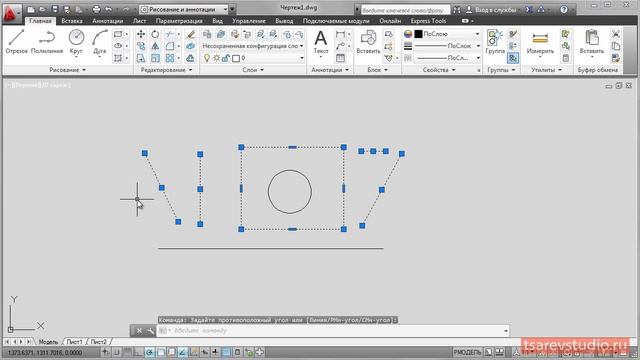
Task: Open the Express Tools tab
Action: pos(428,21)
